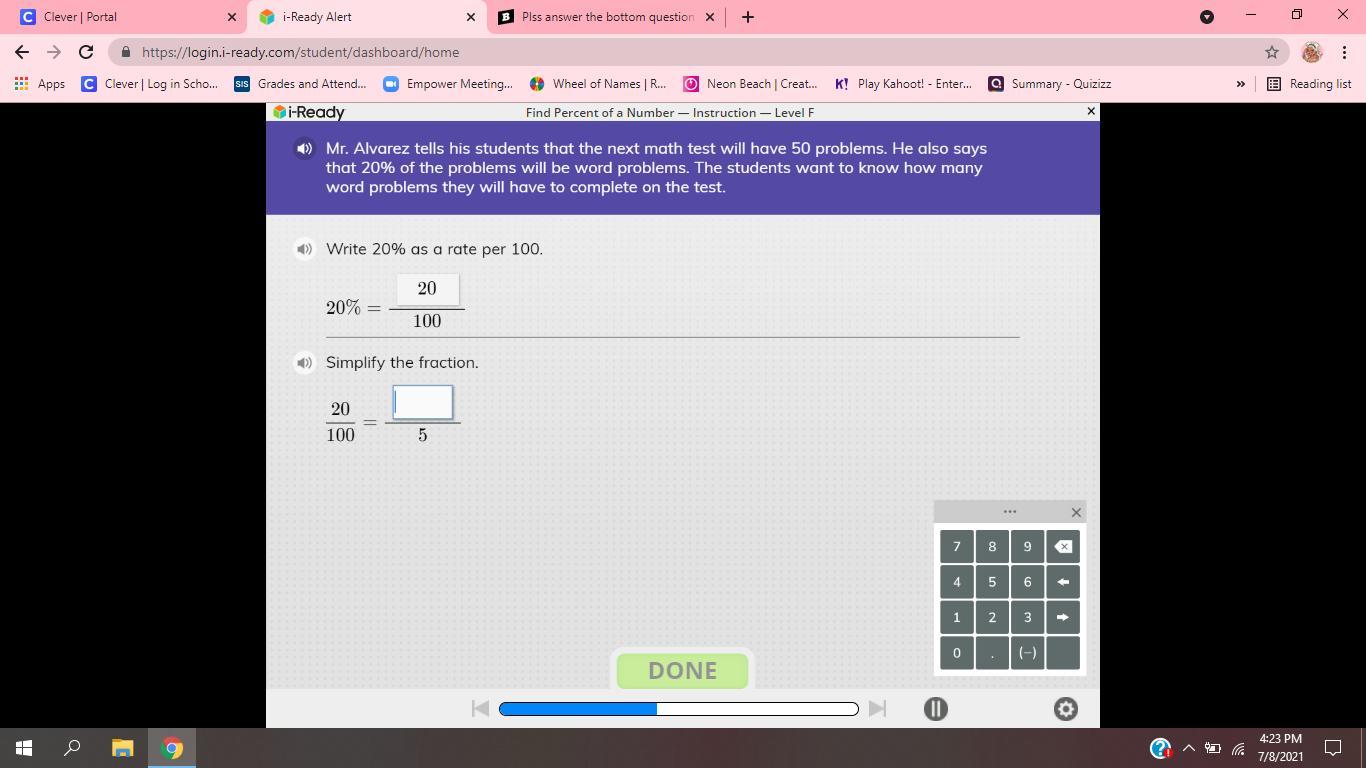Tap the 5 key on the keypad
Screen dimensions: 1366x768
click(992, 581)
